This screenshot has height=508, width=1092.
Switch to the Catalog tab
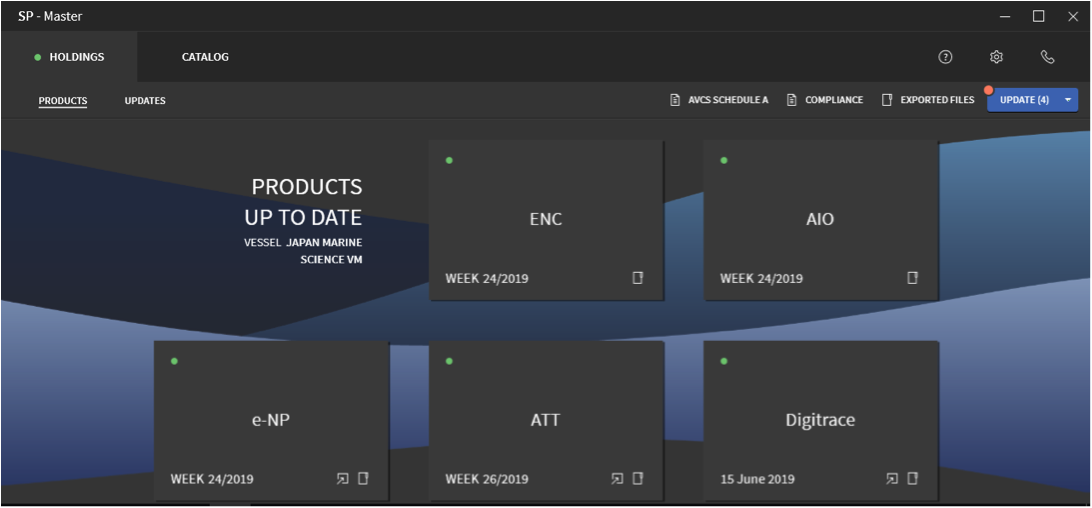pyautogui.click(x=205, y=57)
